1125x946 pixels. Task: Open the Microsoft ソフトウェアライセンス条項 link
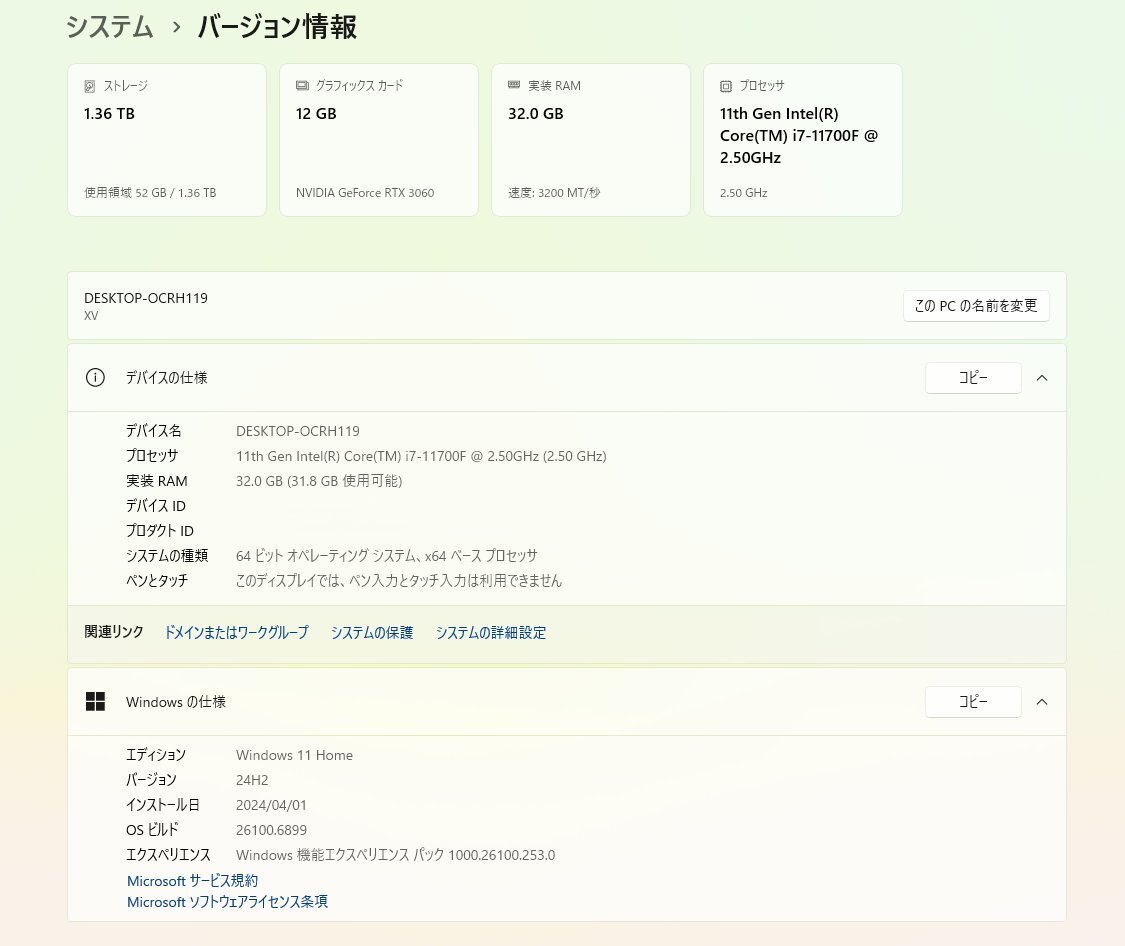pyautogui.click(x=227, y=902)
